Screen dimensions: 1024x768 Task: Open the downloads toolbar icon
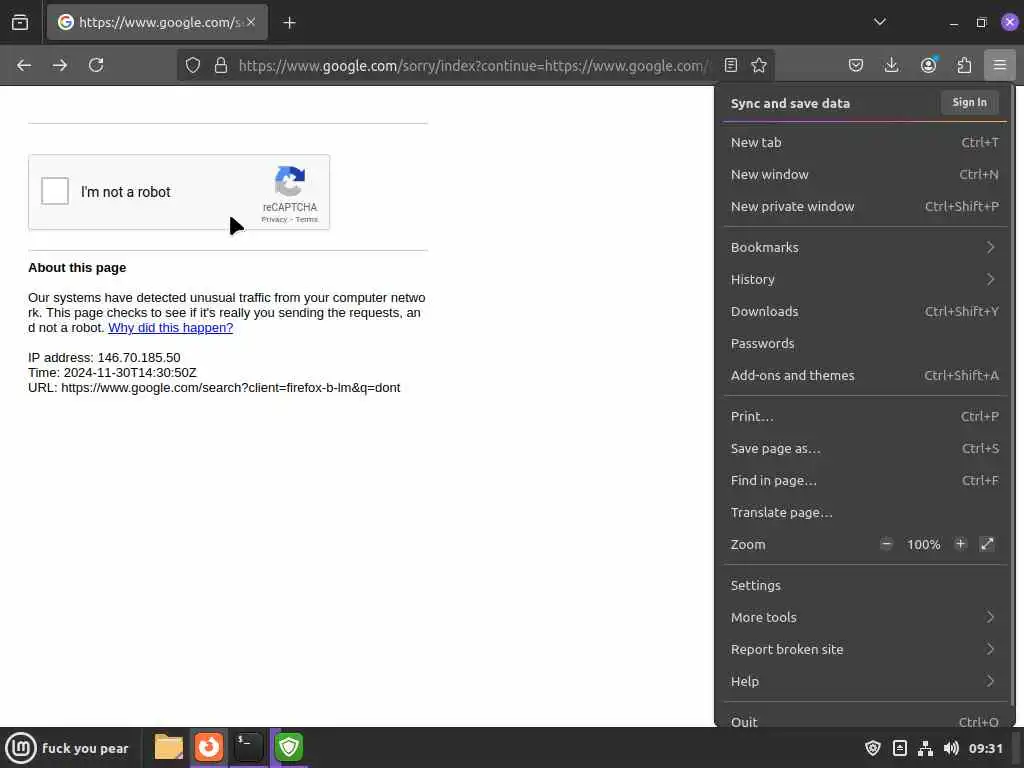point(891,65)
